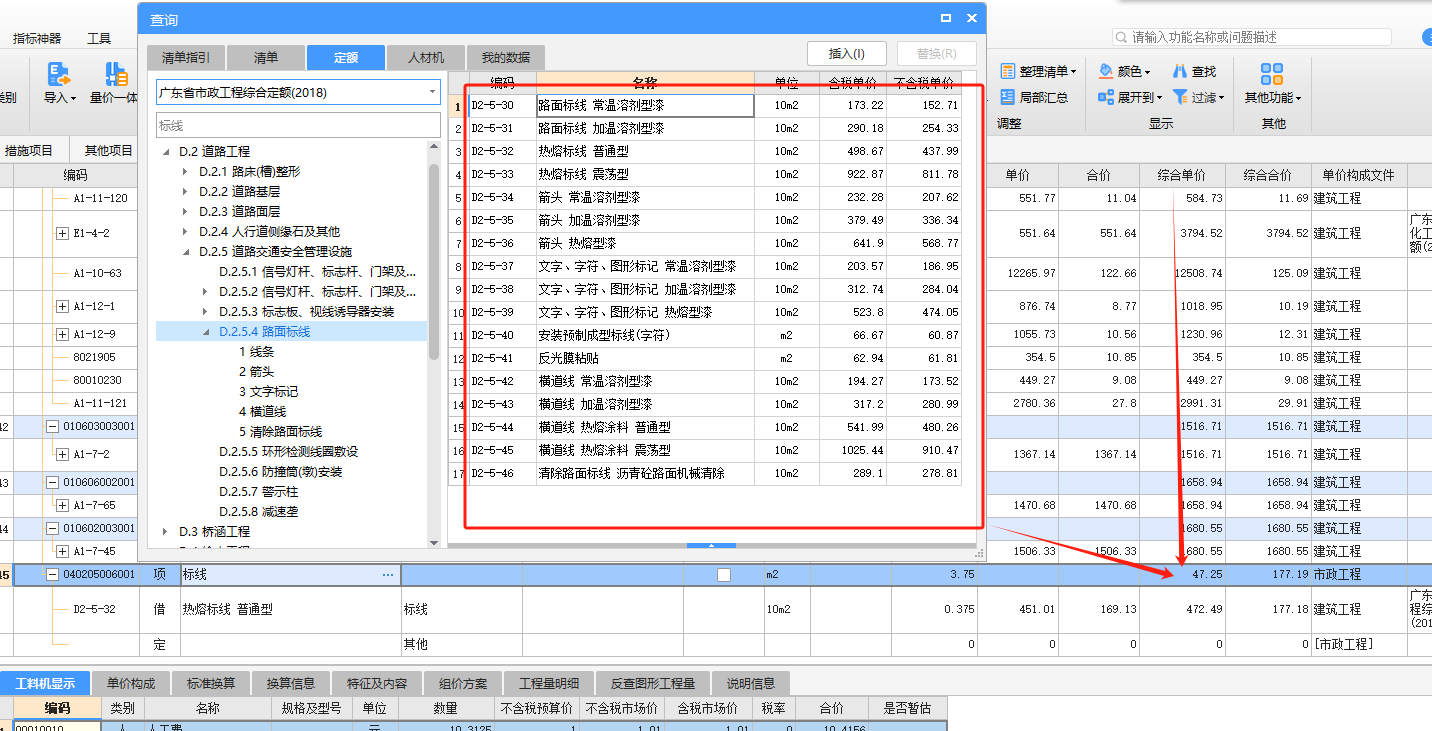
Task: Click the 过滤 funnel icon
Action: (x=1180, y=97)
